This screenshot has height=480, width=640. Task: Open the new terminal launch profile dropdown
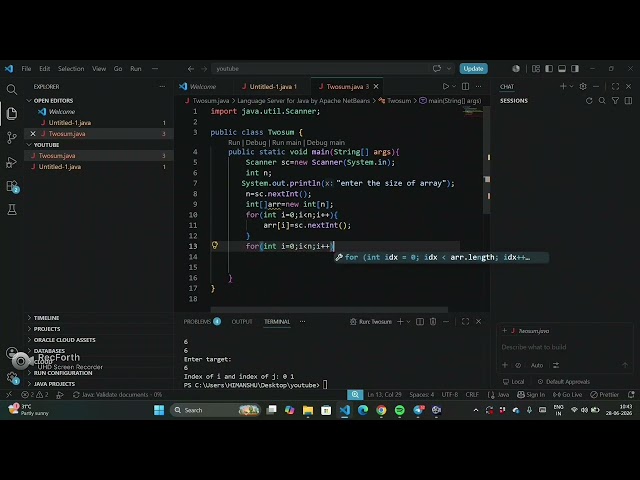pyautogui.click(x=408, y=322)
